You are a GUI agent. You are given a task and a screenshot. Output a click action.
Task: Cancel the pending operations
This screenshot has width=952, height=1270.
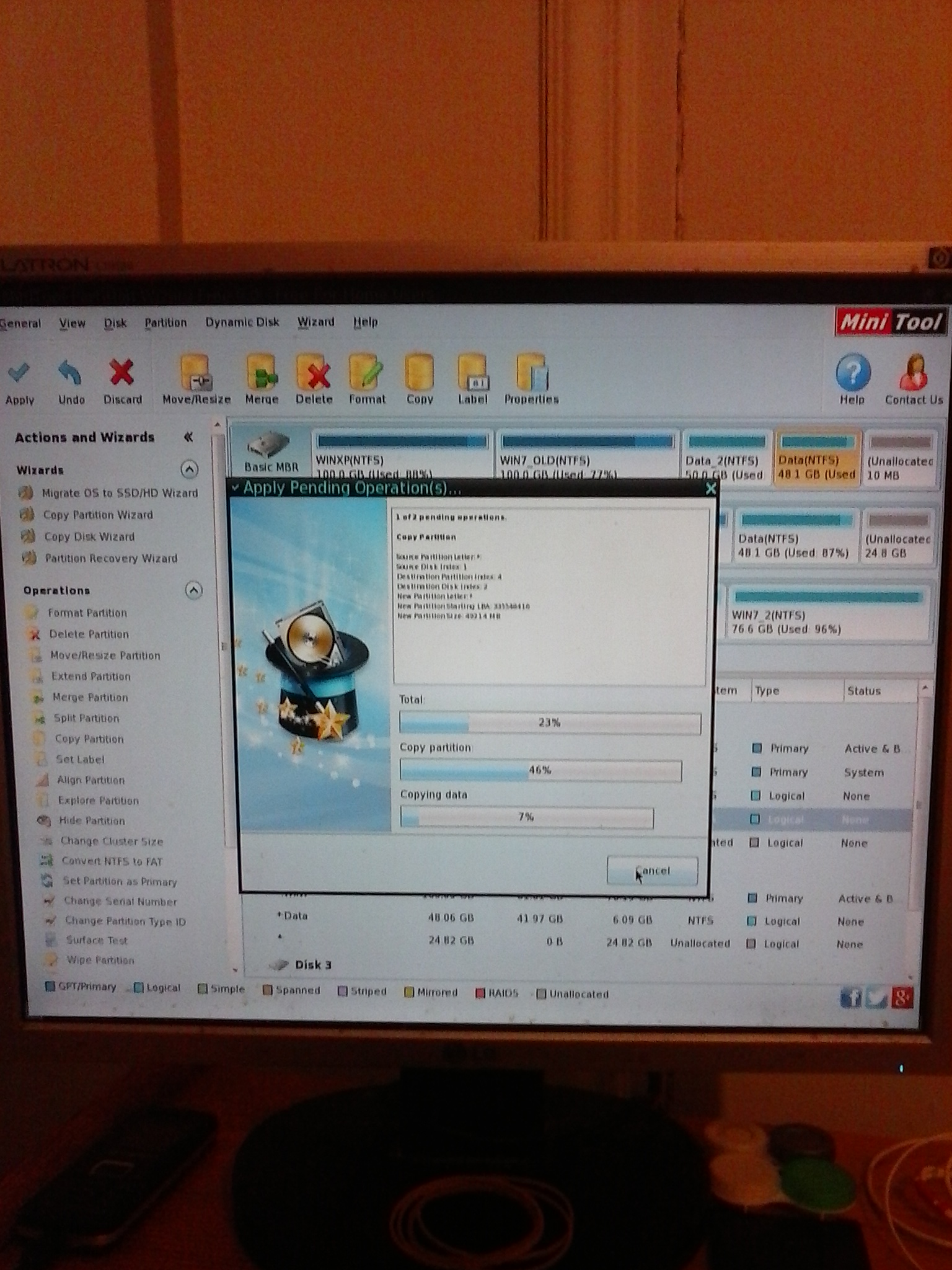[x=652, y=871]
